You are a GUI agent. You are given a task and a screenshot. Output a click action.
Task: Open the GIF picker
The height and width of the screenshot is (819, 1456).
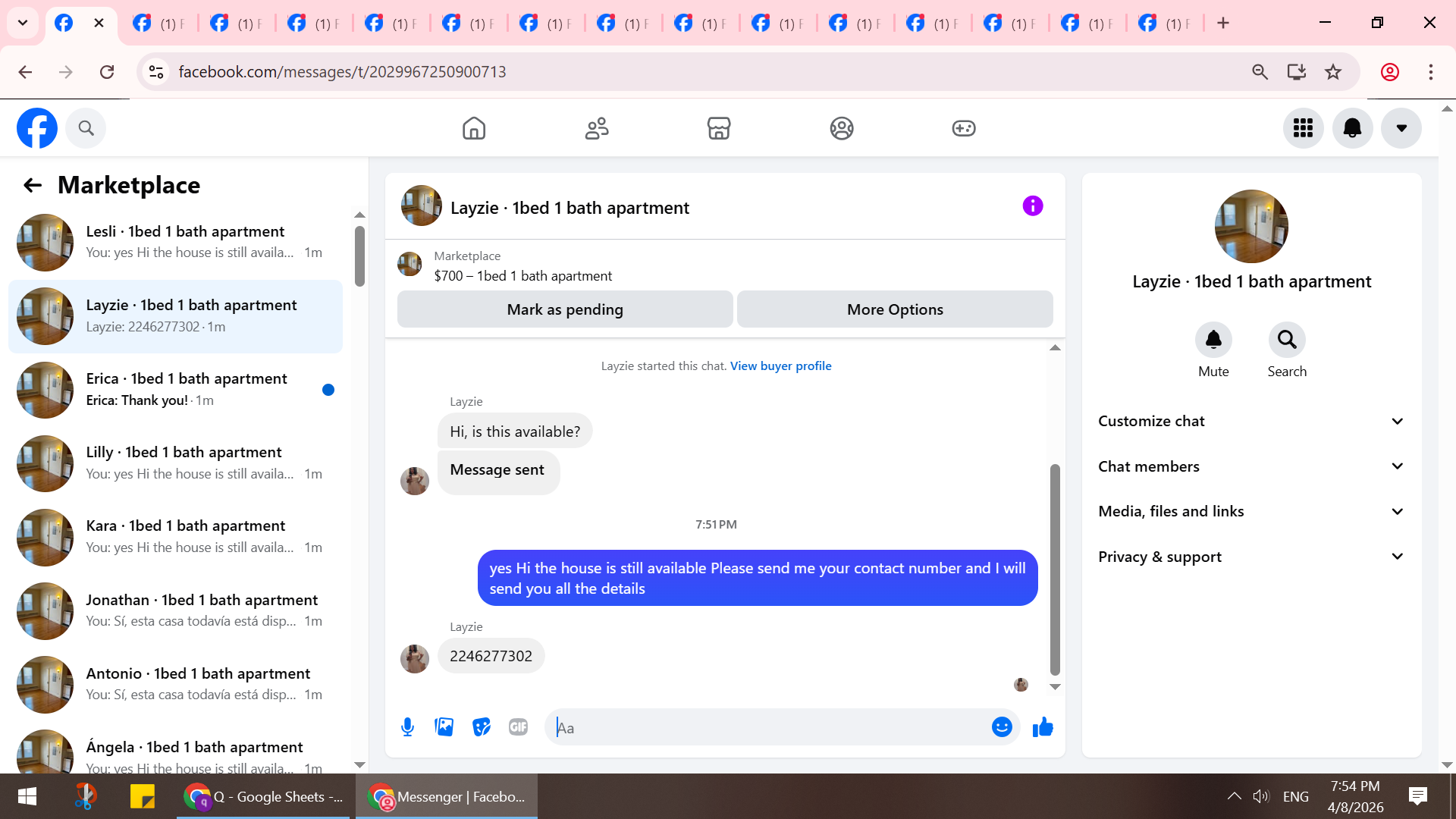coord(518,727)
